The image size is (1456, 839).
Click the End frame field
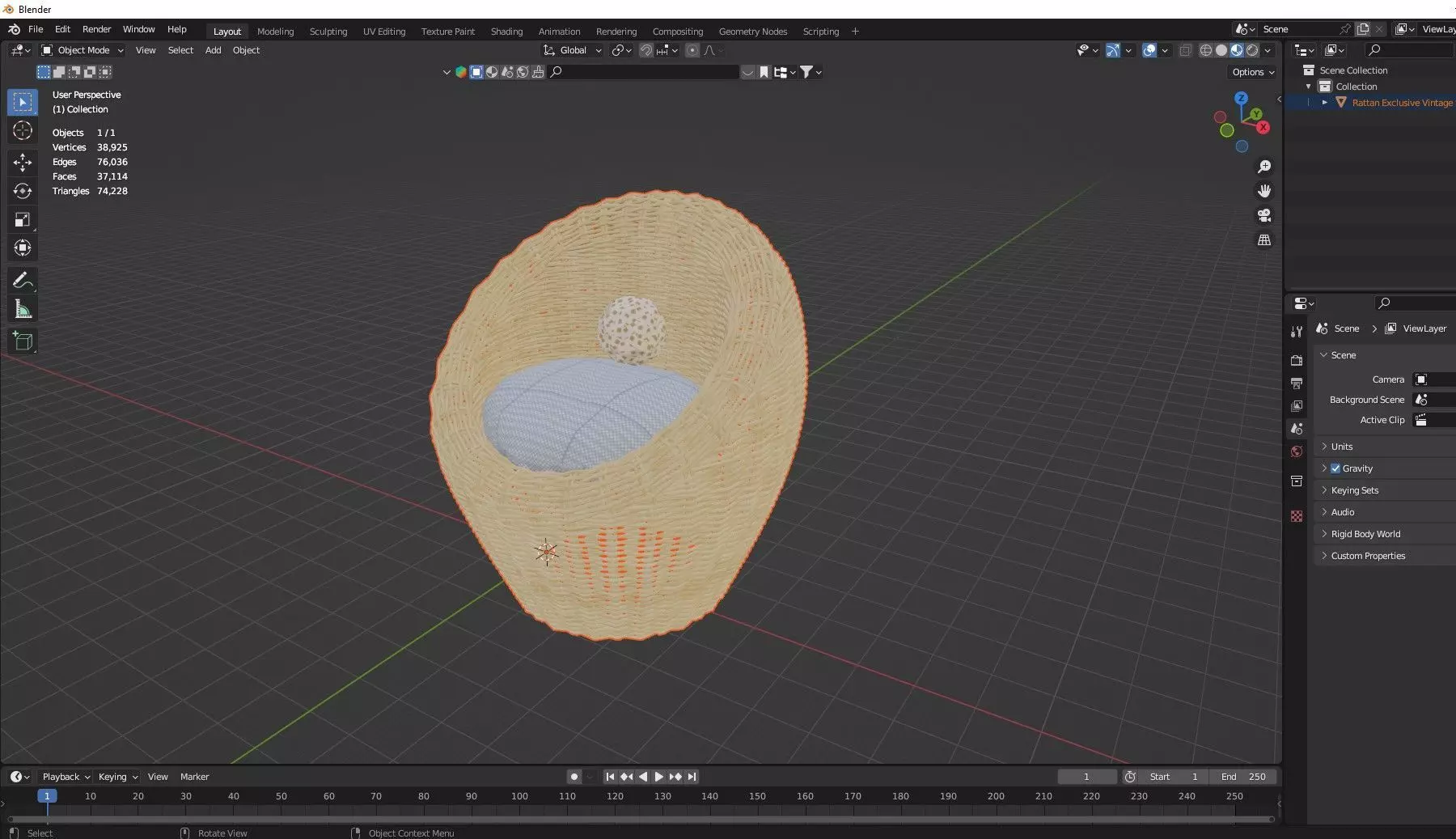[x=1244, y=777]
